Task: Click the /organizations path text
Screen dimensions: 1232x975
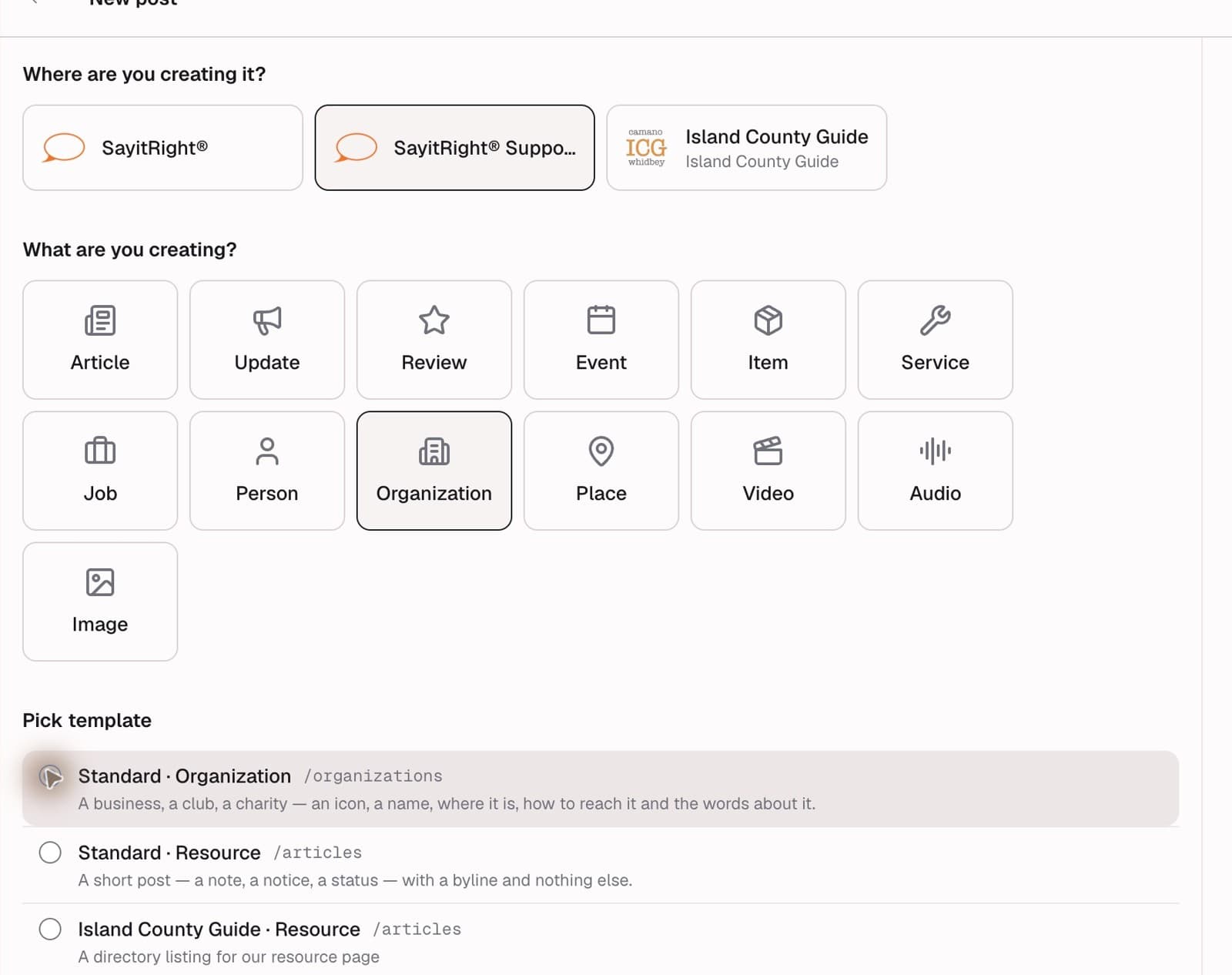Action: pyautogui.click(x=373, y=776)
